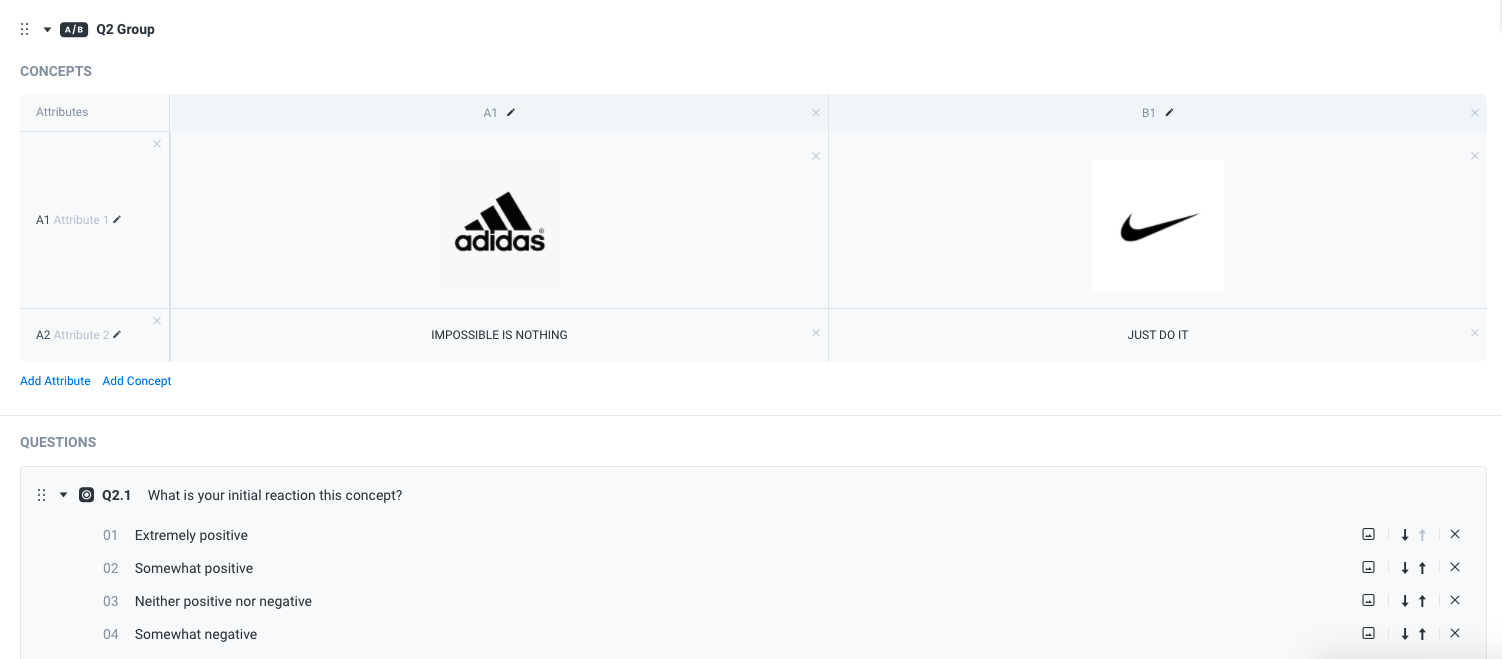The image size is (1502, 659).
Task: Edit the Somewhat positive answer text
Action: point(194,568)
